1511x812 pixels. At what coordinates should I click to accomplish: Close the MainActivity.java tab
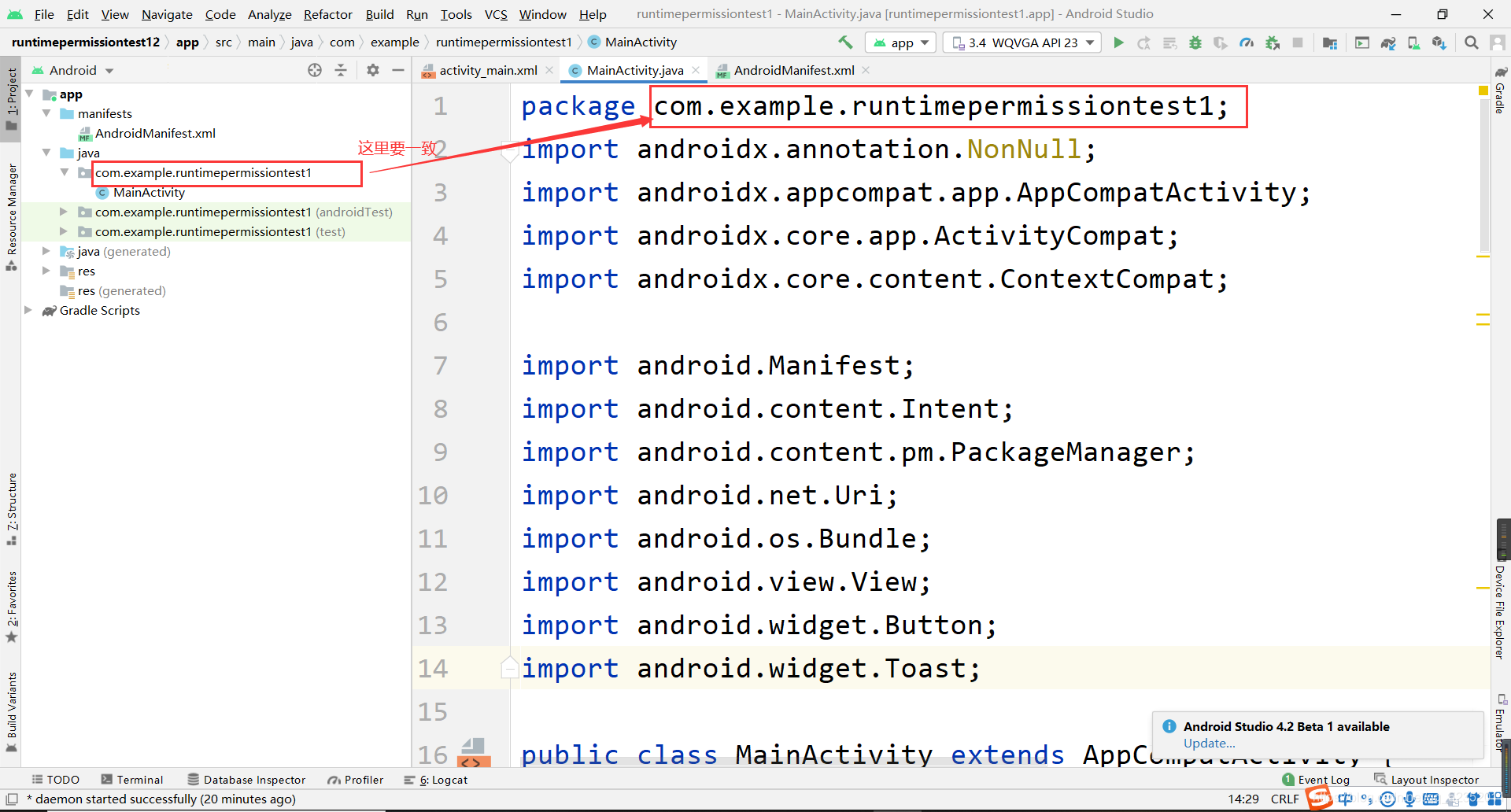point(696,70)
